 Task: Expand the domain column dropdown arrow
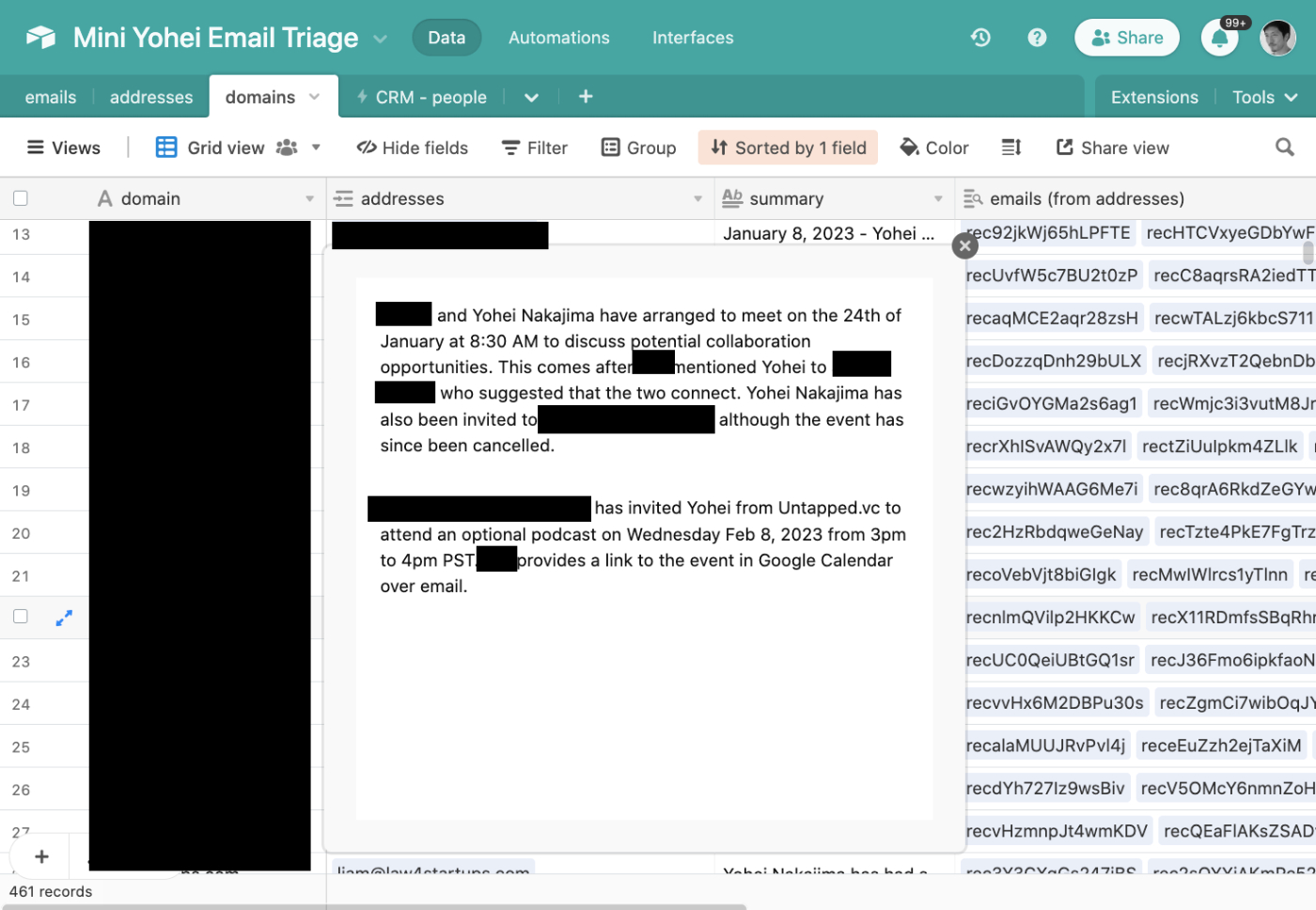point(309,199)
